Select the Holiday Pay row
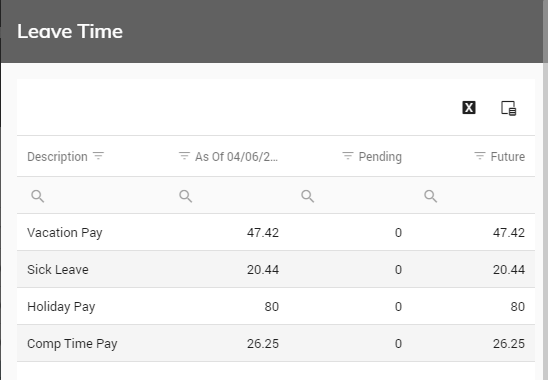 (x=276, y=307)
